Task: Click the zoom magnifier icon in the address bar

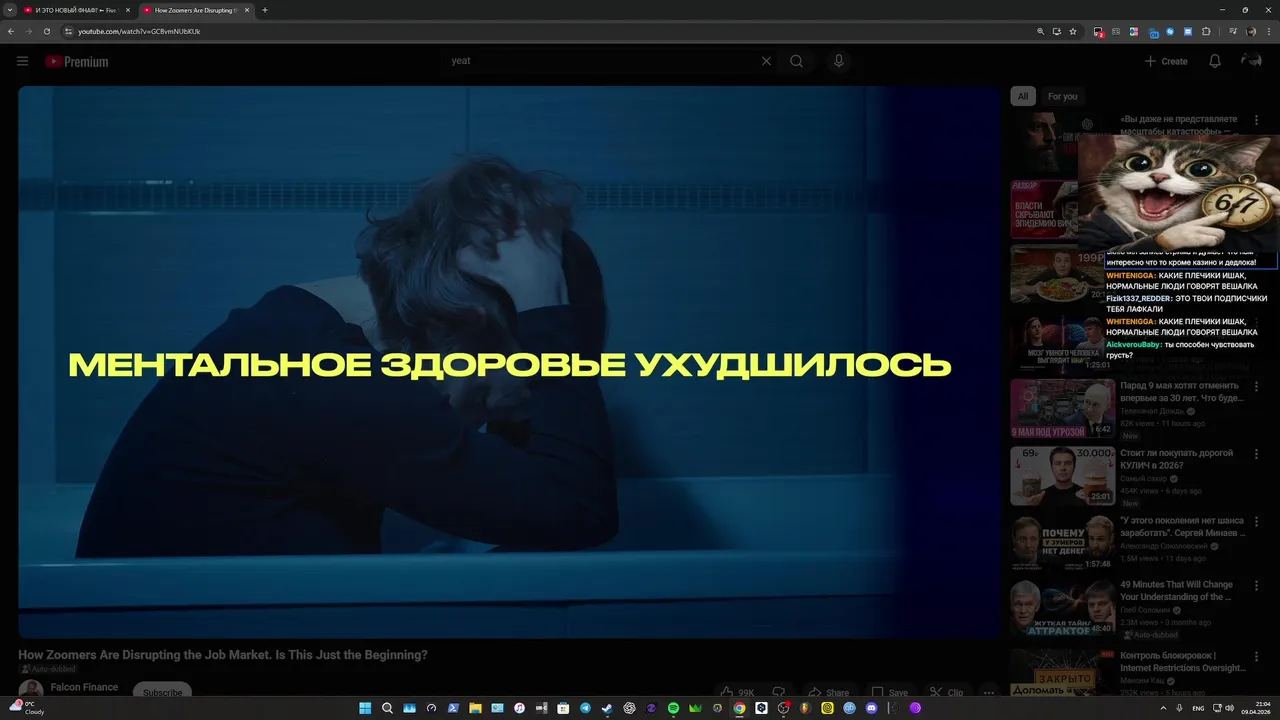Action: [1040, 31]
